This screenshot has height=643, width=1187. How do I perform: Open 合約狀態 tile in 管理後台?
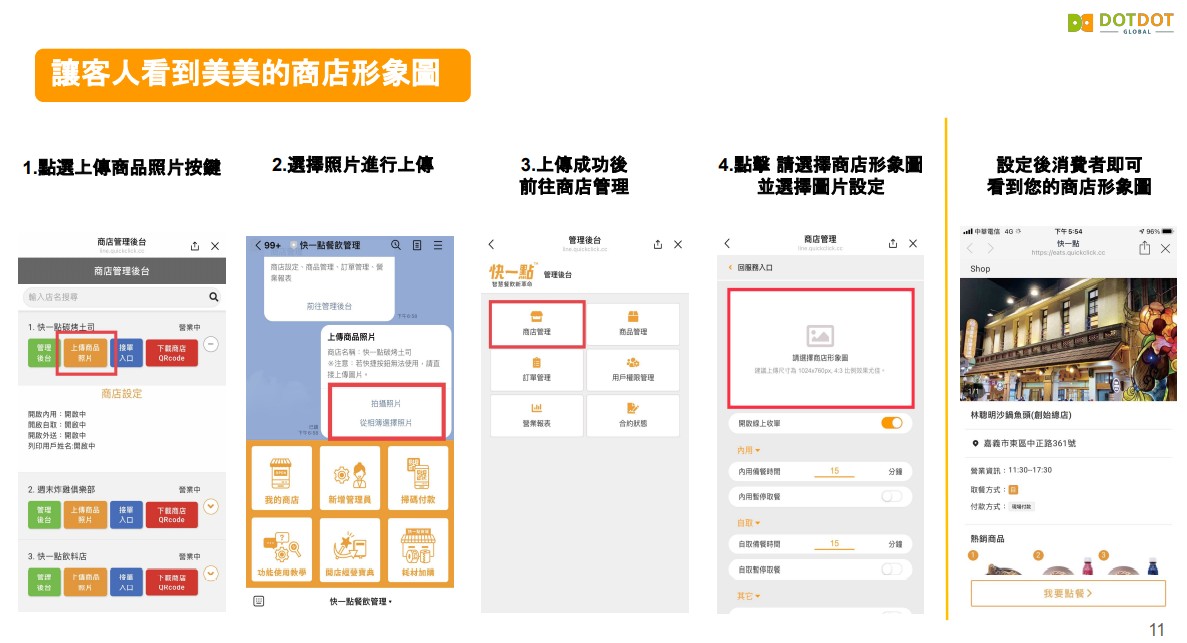(x=633, y=415)
